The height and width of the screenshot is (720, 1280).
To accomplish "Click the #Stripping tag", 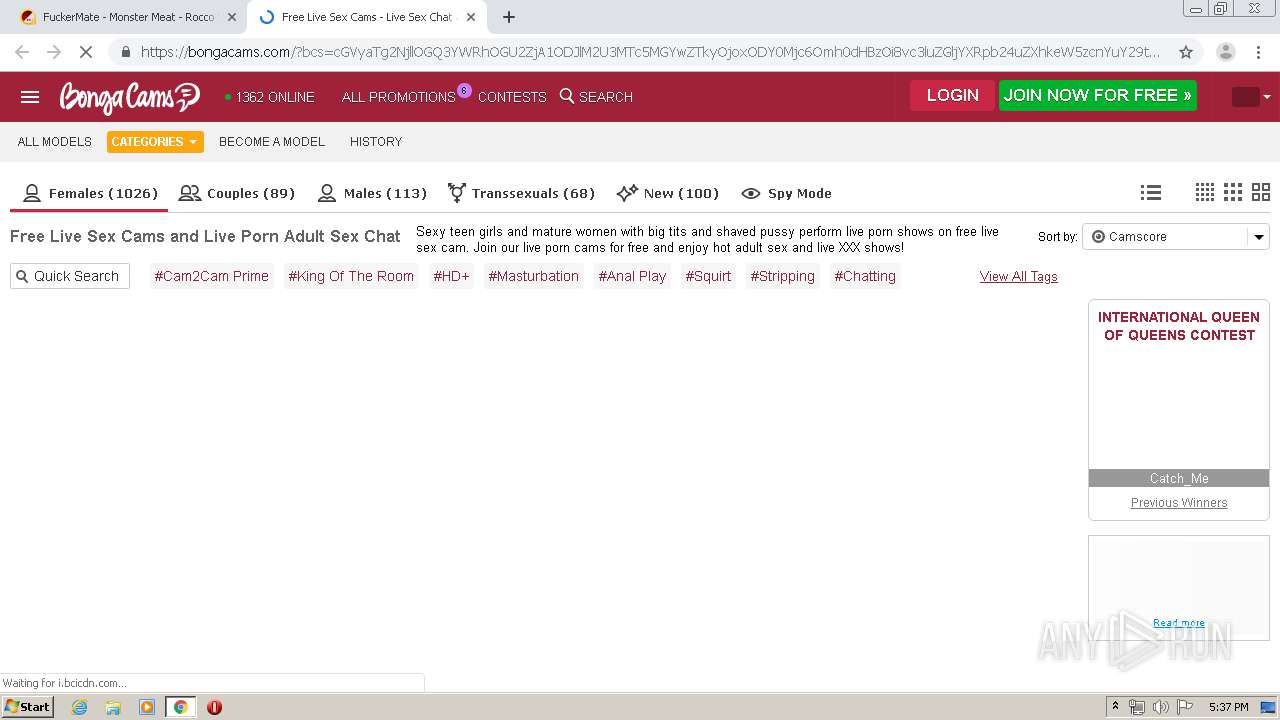I will pyautogui.click(x=783, y=276).
